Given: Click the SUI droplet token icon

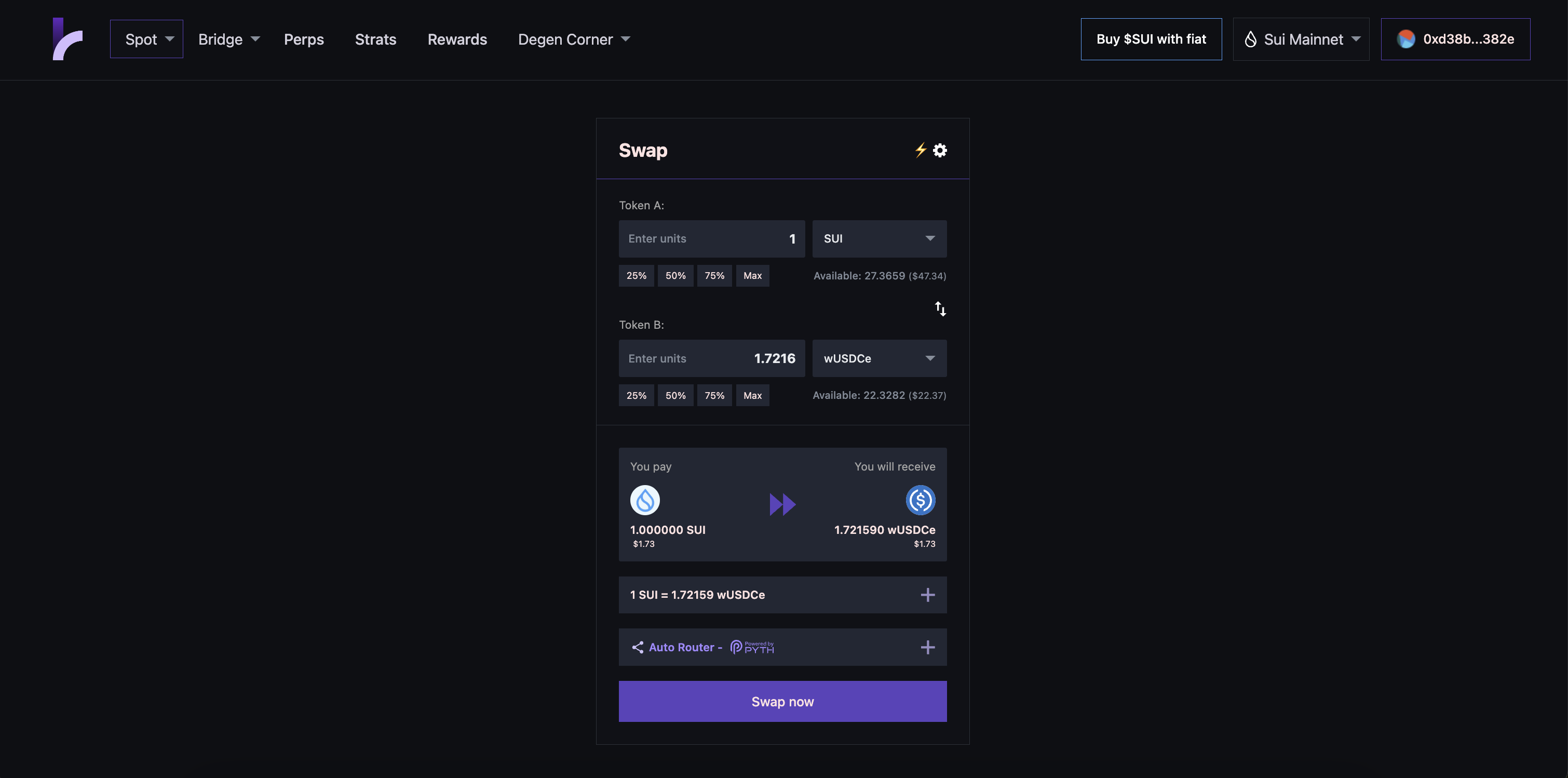Looking at the screenshot, I should click(645, 501).
